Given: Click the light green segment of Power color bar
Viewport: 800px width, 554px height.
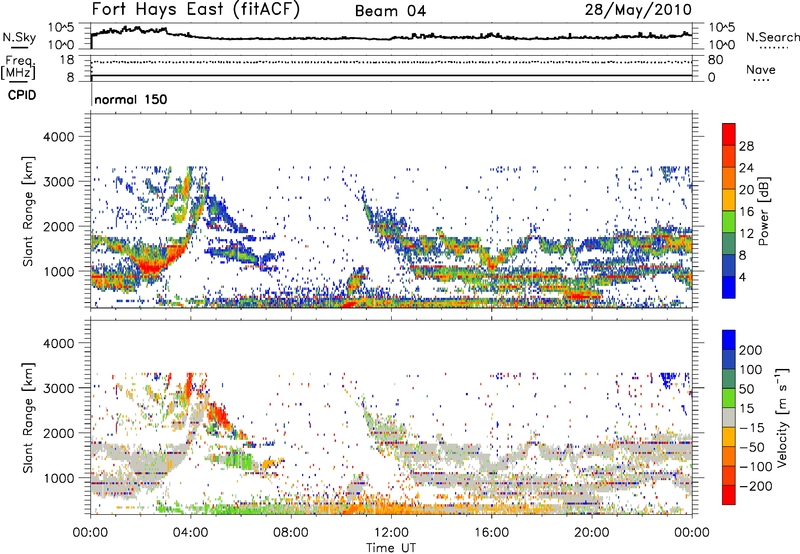Looking at the screenshot, I should tap(729, 222).
